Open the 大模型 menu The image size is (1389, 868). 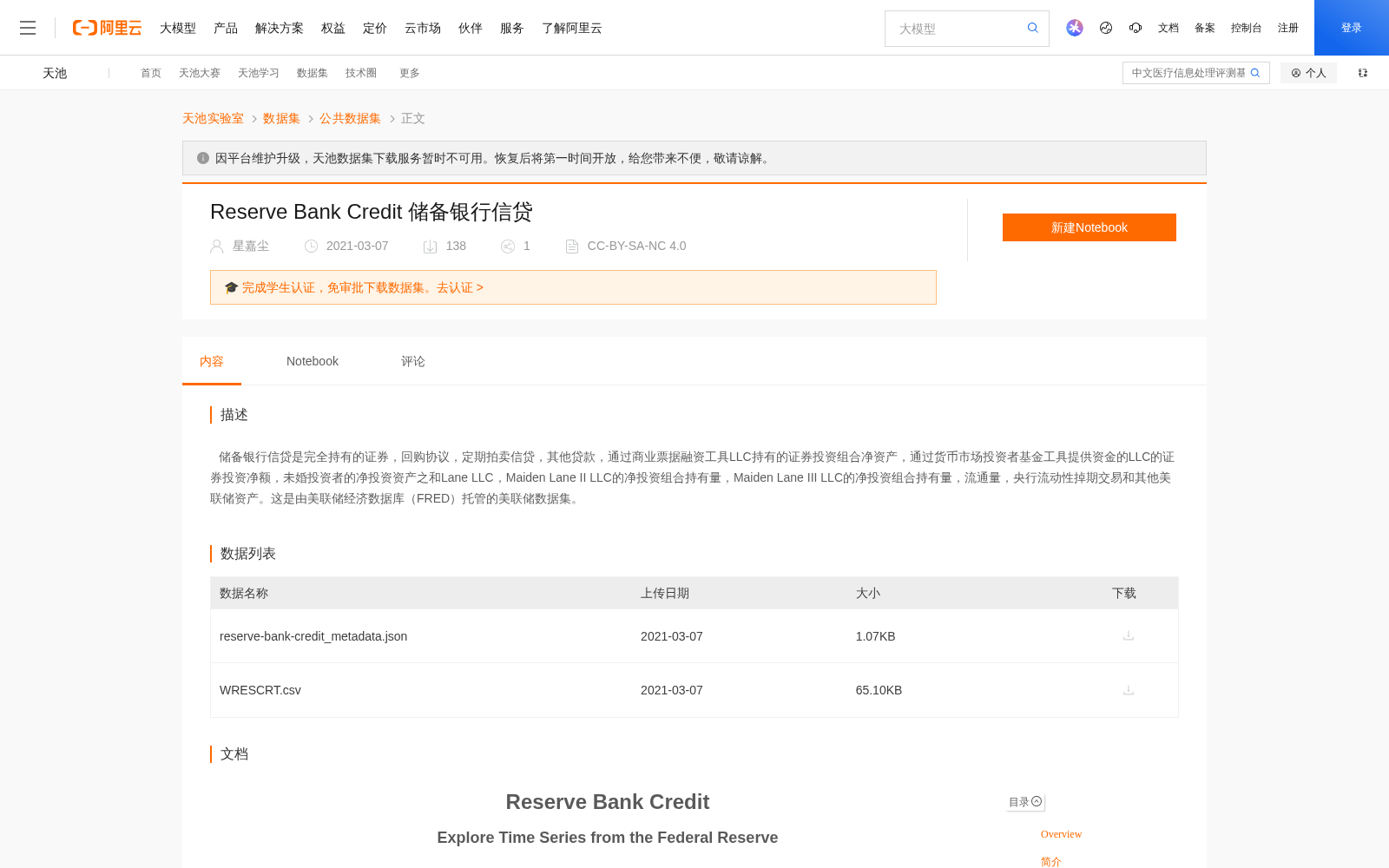pos(178,28)
